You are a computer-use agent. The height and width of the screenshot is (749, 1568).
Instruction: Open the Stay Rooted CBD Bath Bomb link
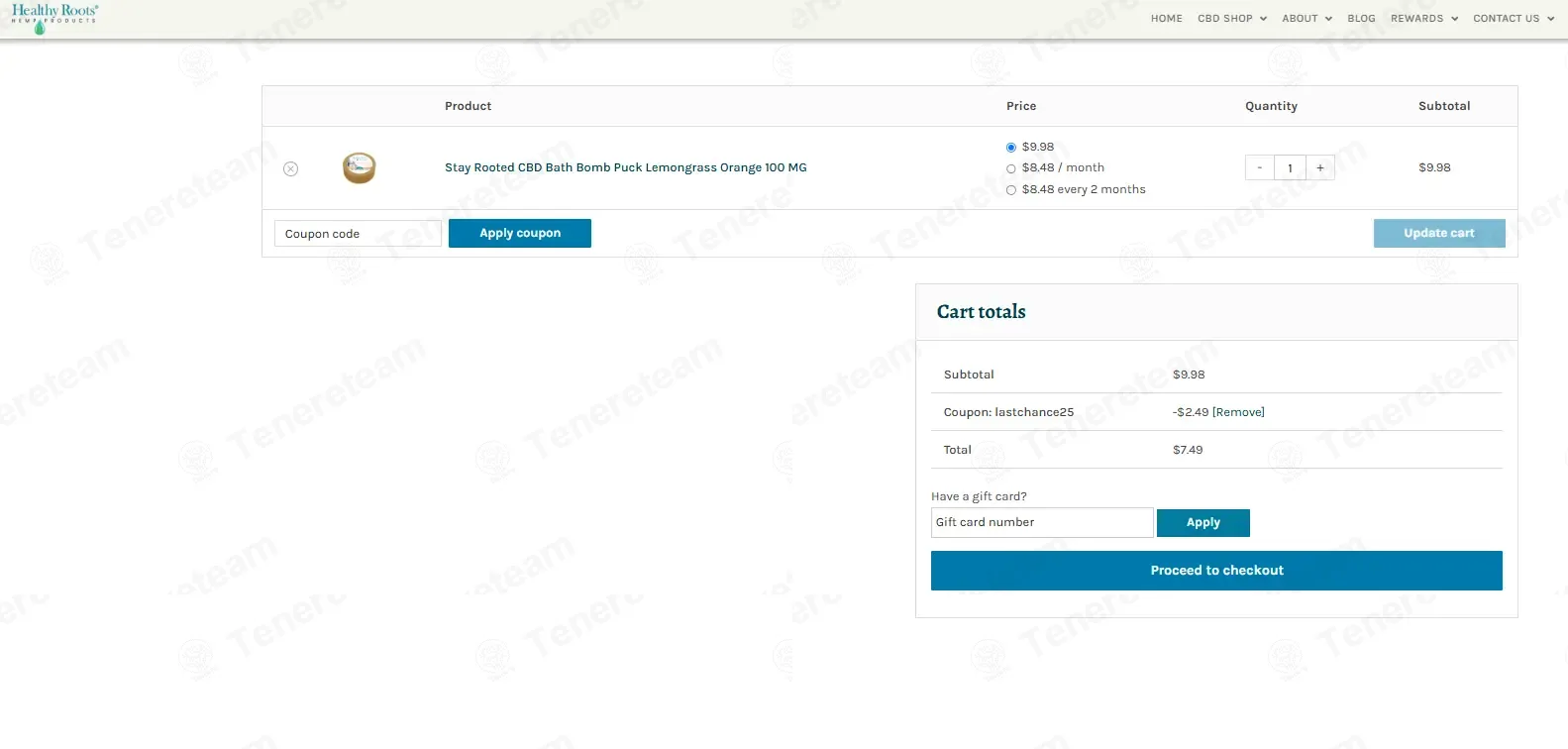coord(626,167)
